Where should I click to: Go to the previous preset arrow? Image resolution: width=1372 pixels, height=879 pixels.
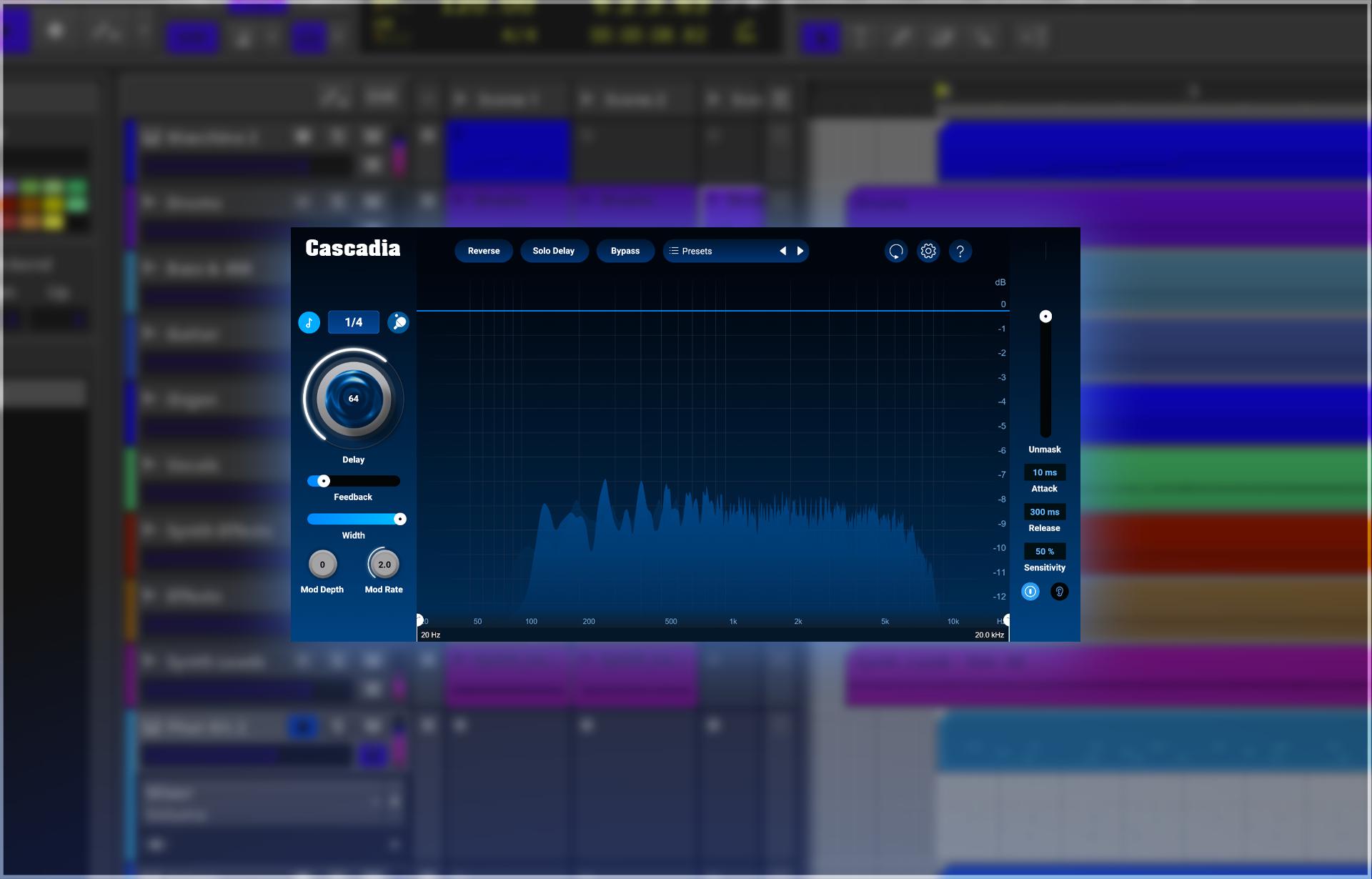pyautogui.click(x=783, y=251)
